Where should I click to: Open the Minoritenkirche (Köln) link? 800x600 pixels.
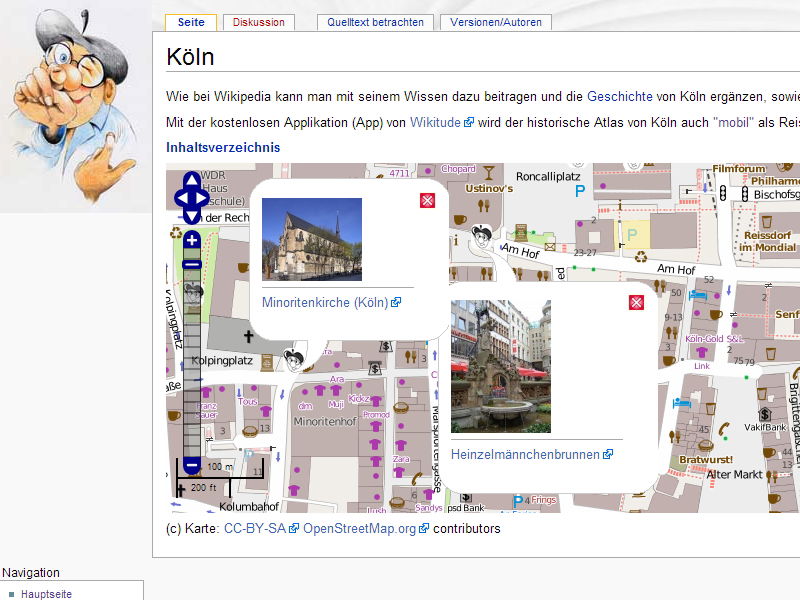332,303
